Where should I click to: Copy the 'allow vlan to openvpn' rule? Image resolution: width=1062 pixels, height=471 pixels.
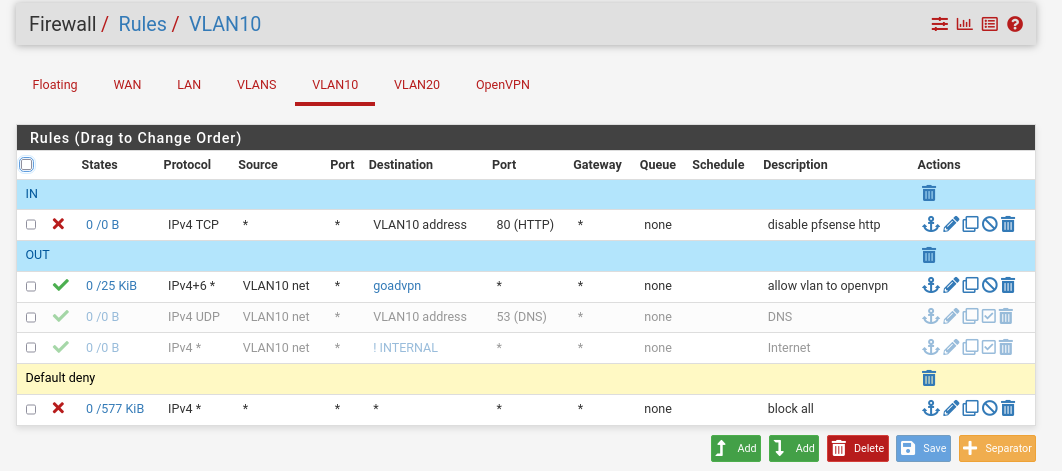point(970,285)
